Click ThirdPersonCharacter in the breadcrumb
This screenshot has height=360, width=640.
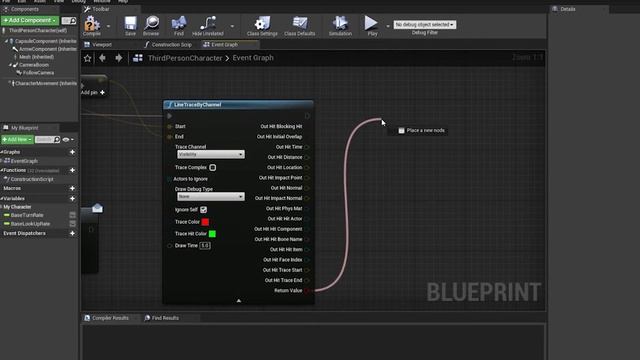[x=185, y=58]
